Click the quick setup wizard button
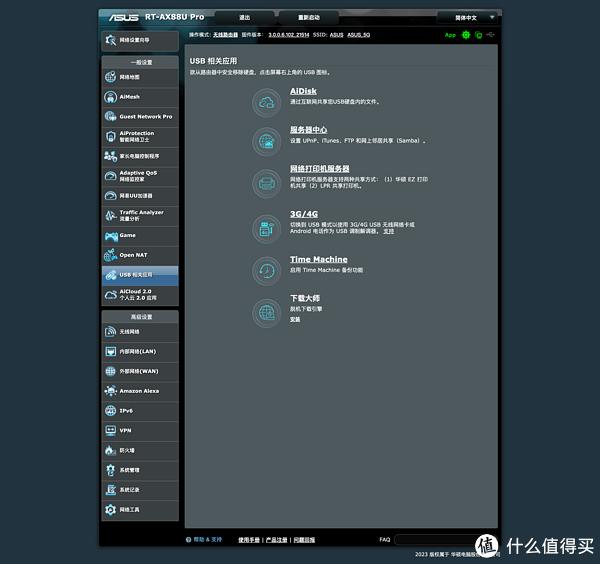The image size is (600, 564). click(x=140, y=41)
